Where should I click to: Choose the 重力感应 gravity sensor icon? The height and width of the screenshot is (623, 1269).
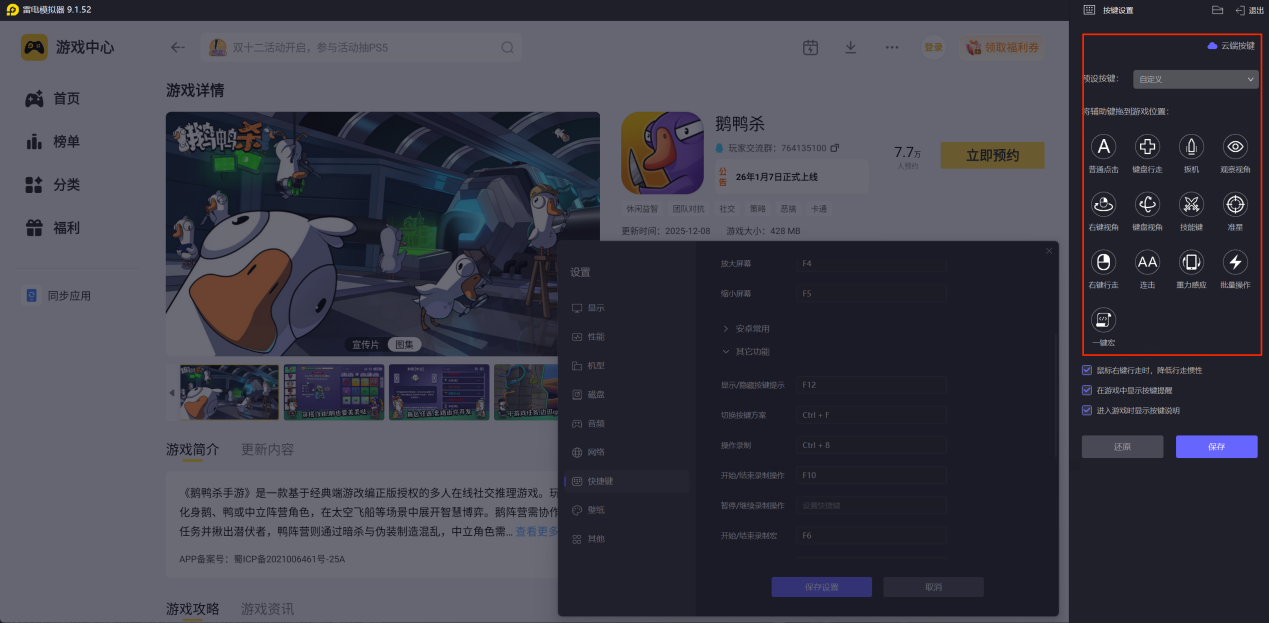[x=1191, y=263]
